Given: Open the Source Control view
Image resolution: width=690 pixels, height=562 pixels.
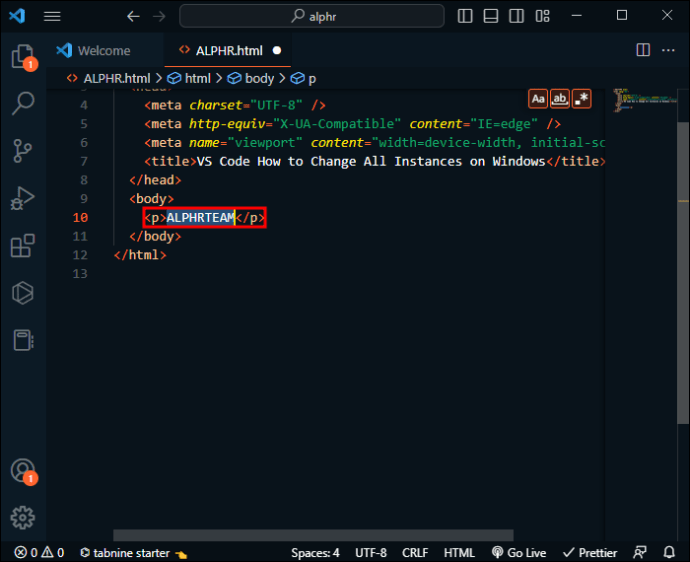Looking at the screenshot, I should coord(22,151).
